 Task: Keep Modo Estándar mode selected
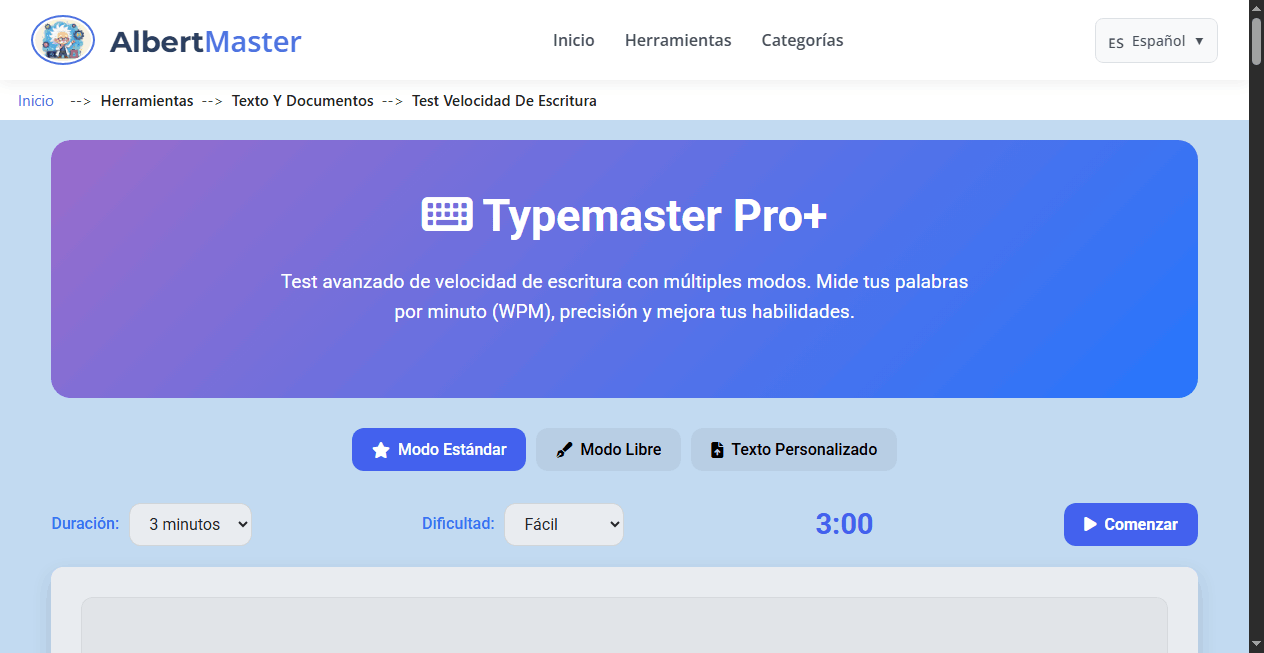tap(438, 449)
